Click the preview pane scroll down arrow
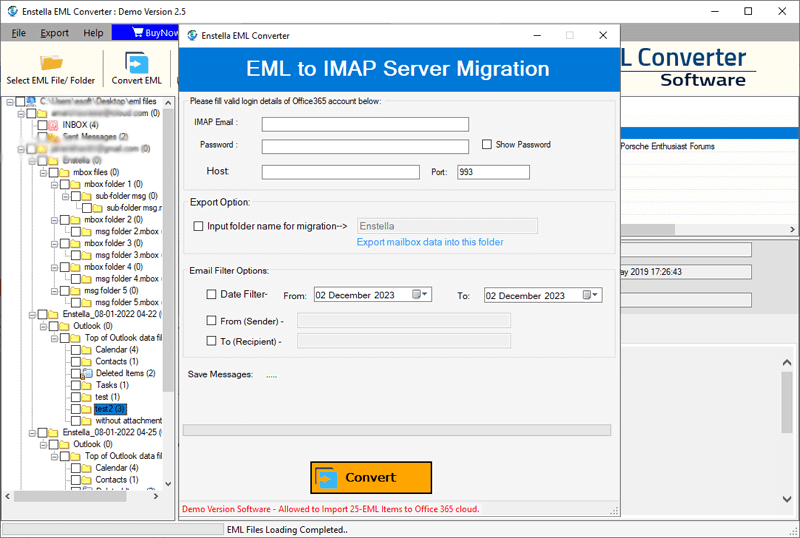Viewport: 800px width, 538px height. (x=787, y=499)
